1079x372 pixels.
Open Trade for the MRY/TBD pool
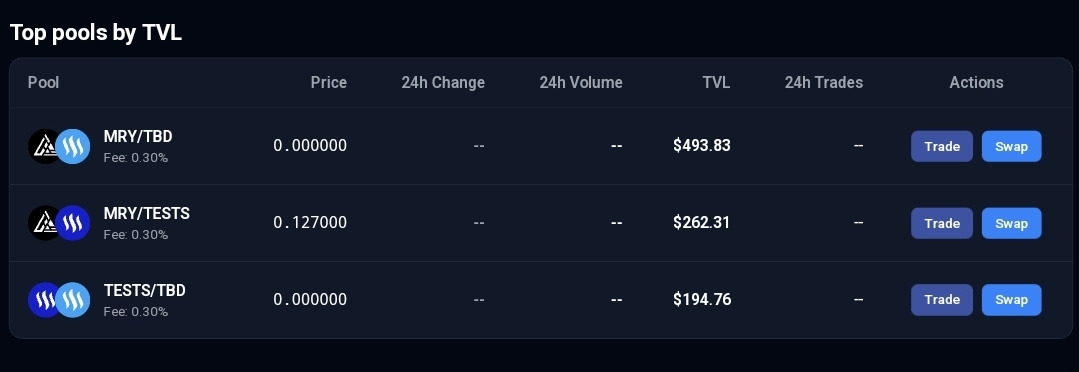point(942,146)
